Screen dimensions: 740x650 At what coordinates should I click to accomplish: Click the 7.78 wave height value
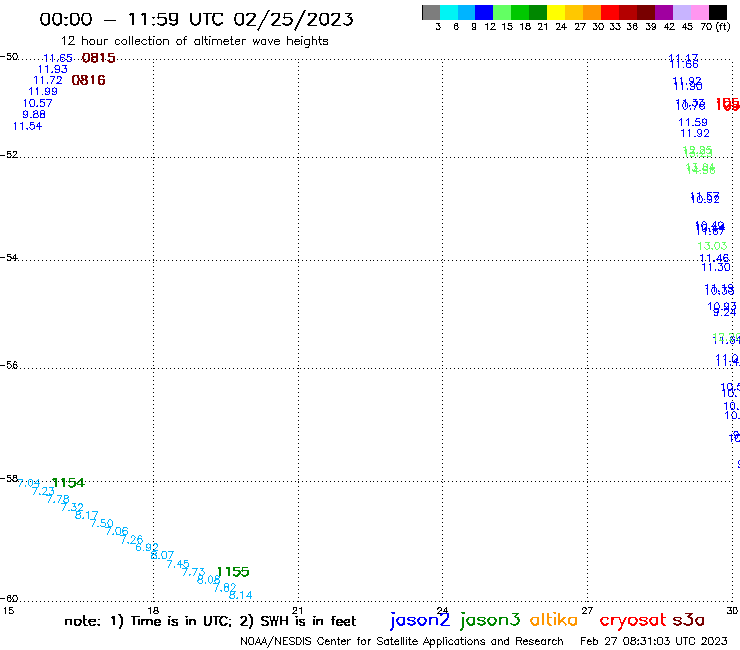[x=58, y=499]
